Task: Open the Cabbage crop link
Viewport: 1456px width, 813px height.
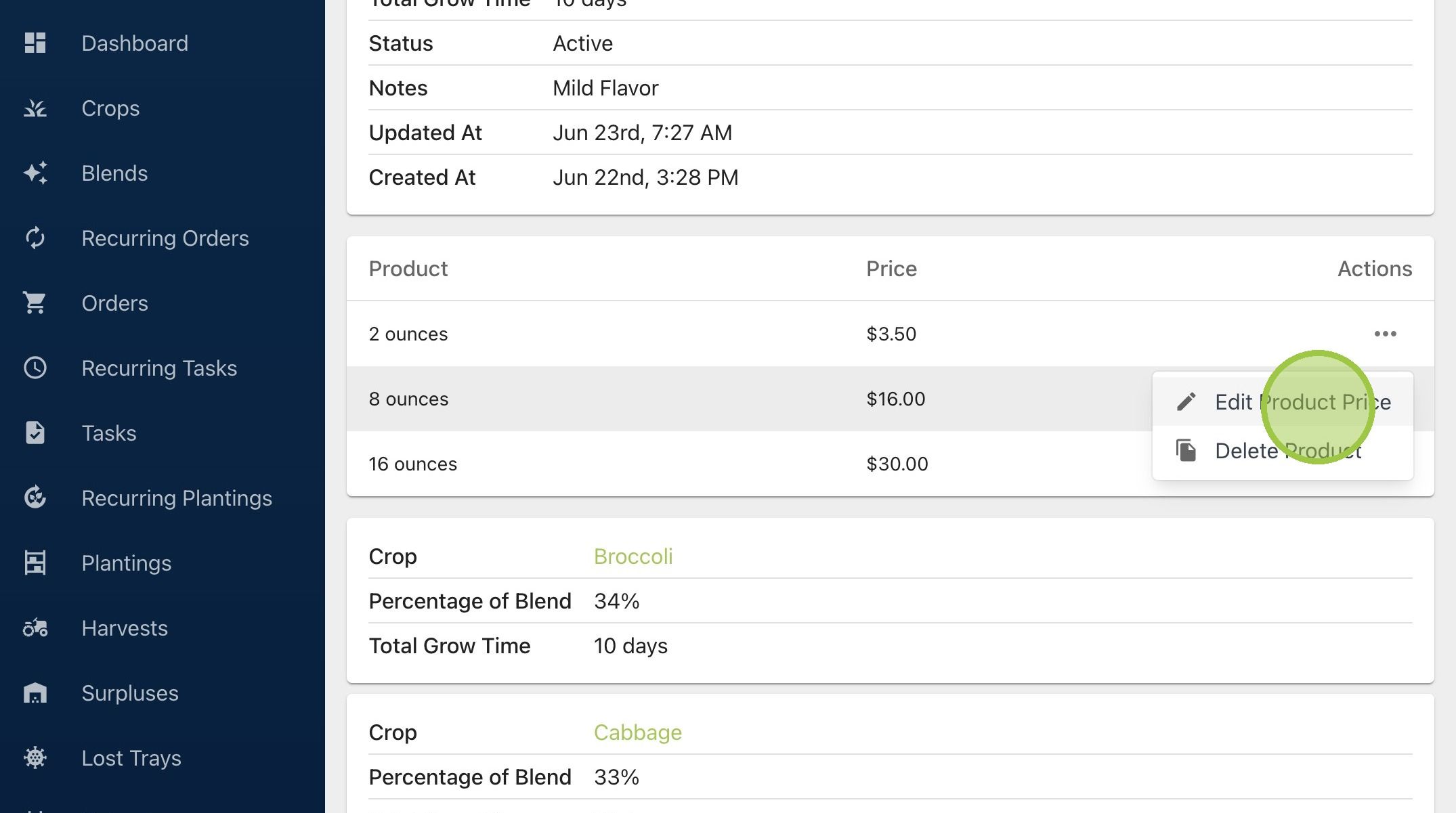Action: pos(638,732)
